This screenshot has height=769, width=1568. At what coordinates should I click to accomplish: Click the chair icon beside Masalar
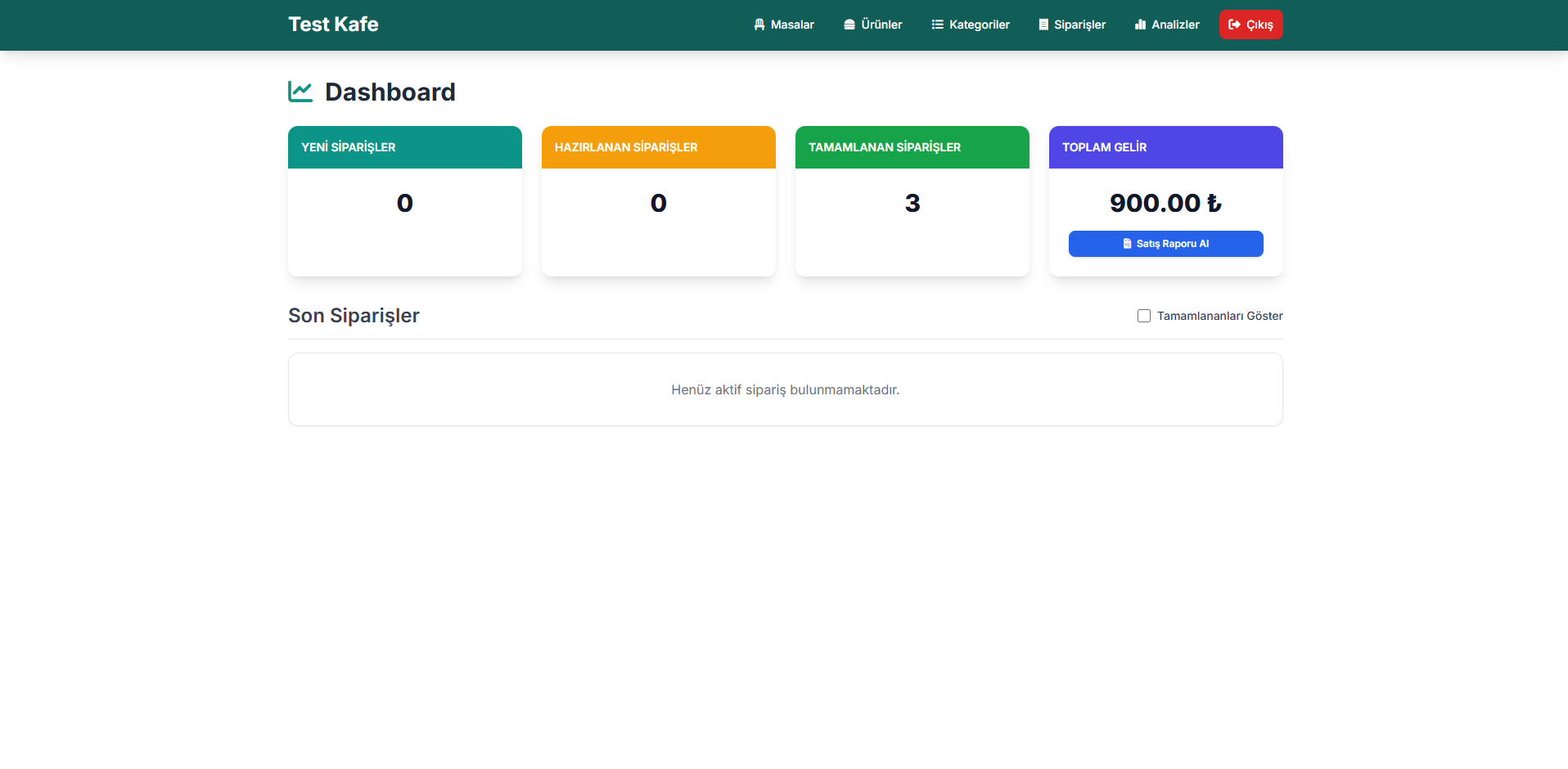click(x=759, y=25)
